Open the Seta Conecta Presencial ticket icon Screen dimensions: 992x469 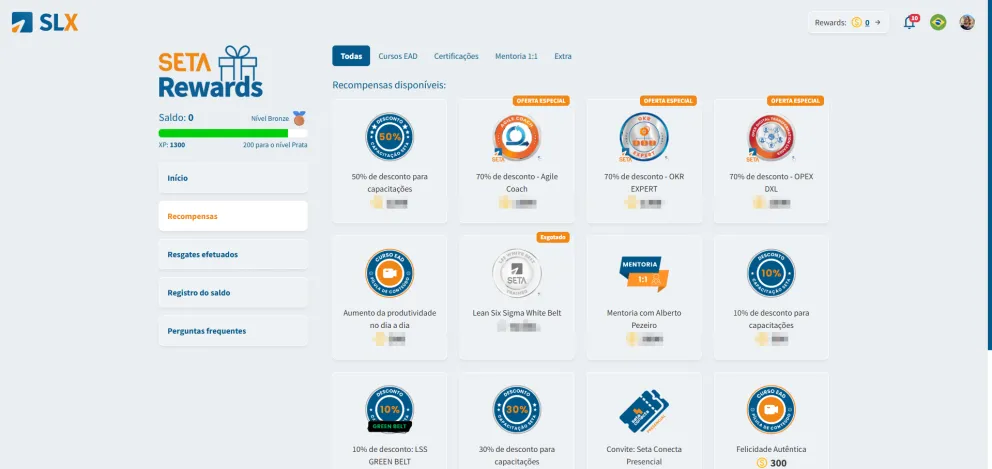644,411
